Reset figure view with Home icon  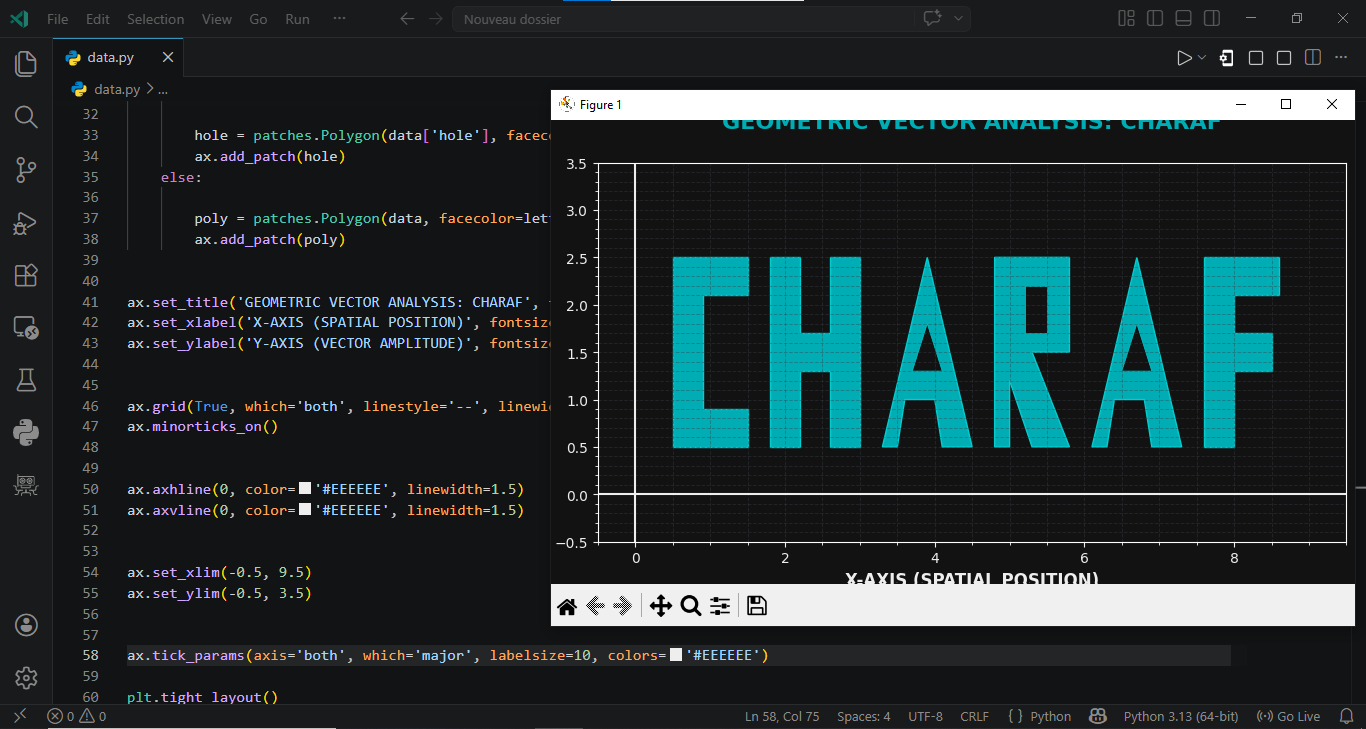point(567,606)
